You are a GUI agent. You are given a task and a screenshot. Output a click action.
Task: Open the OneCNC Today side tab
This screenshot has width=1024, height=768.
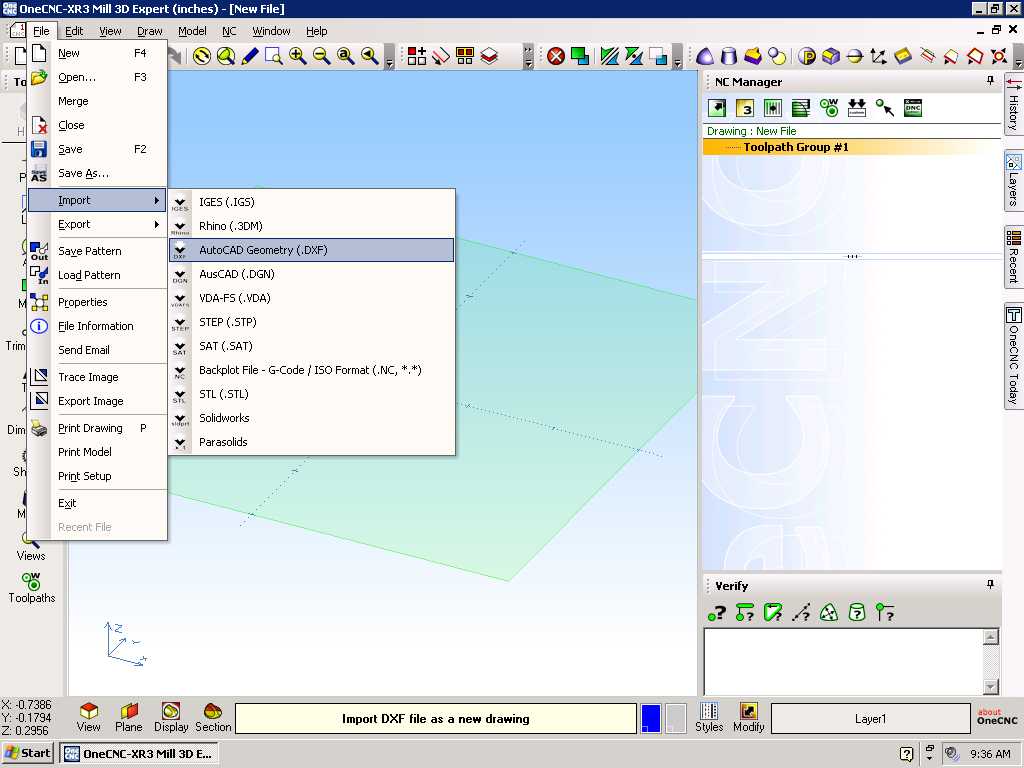point(1014,355)
